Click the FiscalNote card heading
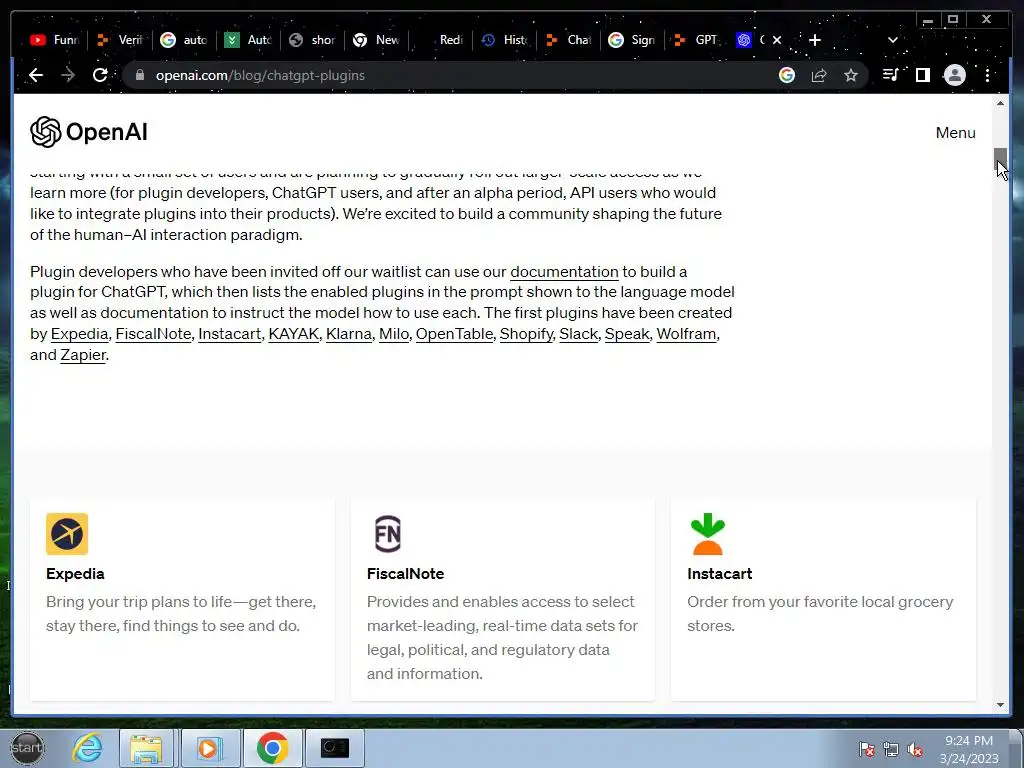Image resolution: width=1024 pixels, height=768 pixels. [x=406, y=573]
